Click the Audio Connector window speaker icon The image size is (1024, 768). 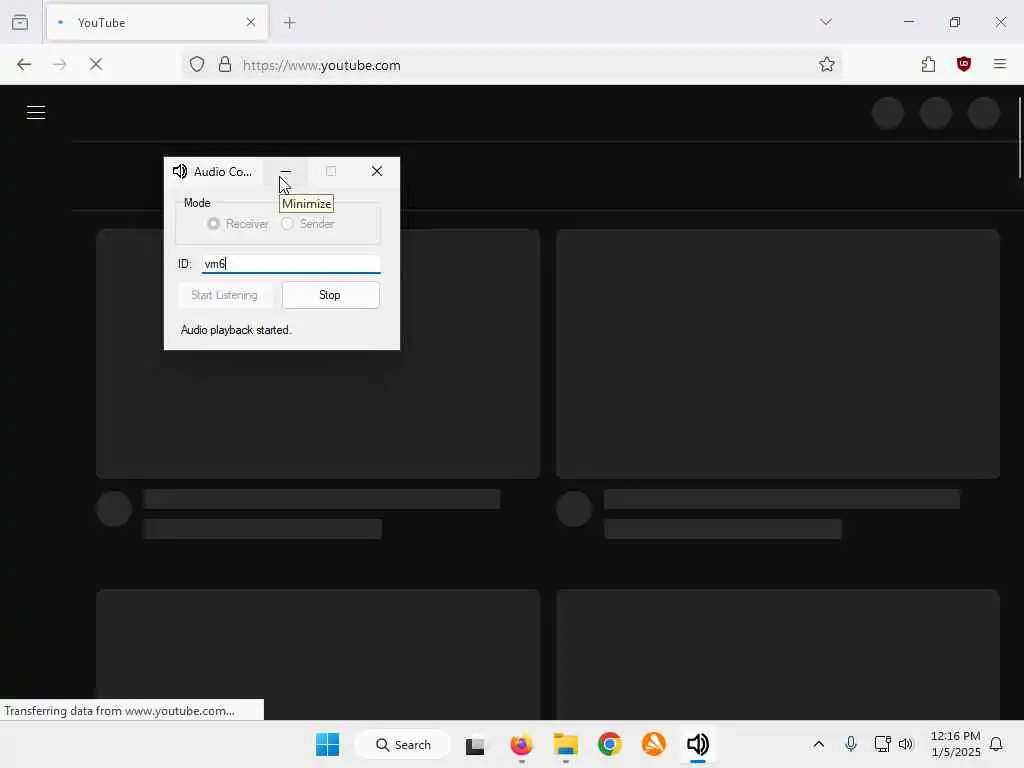click(x=180, y=171)
